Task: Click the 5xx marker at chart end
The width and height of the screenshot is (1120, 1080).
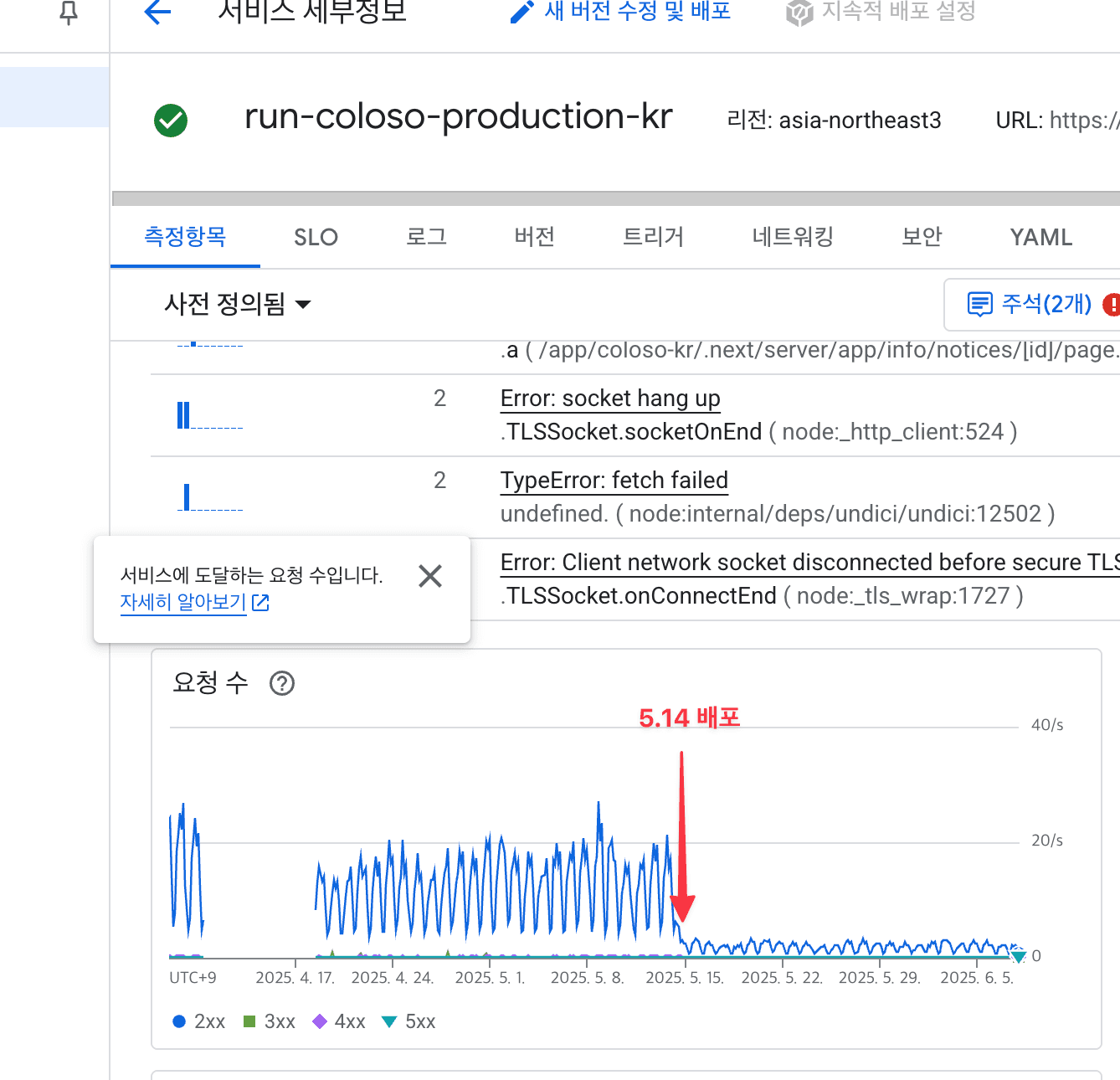Action: [1018, 956]
